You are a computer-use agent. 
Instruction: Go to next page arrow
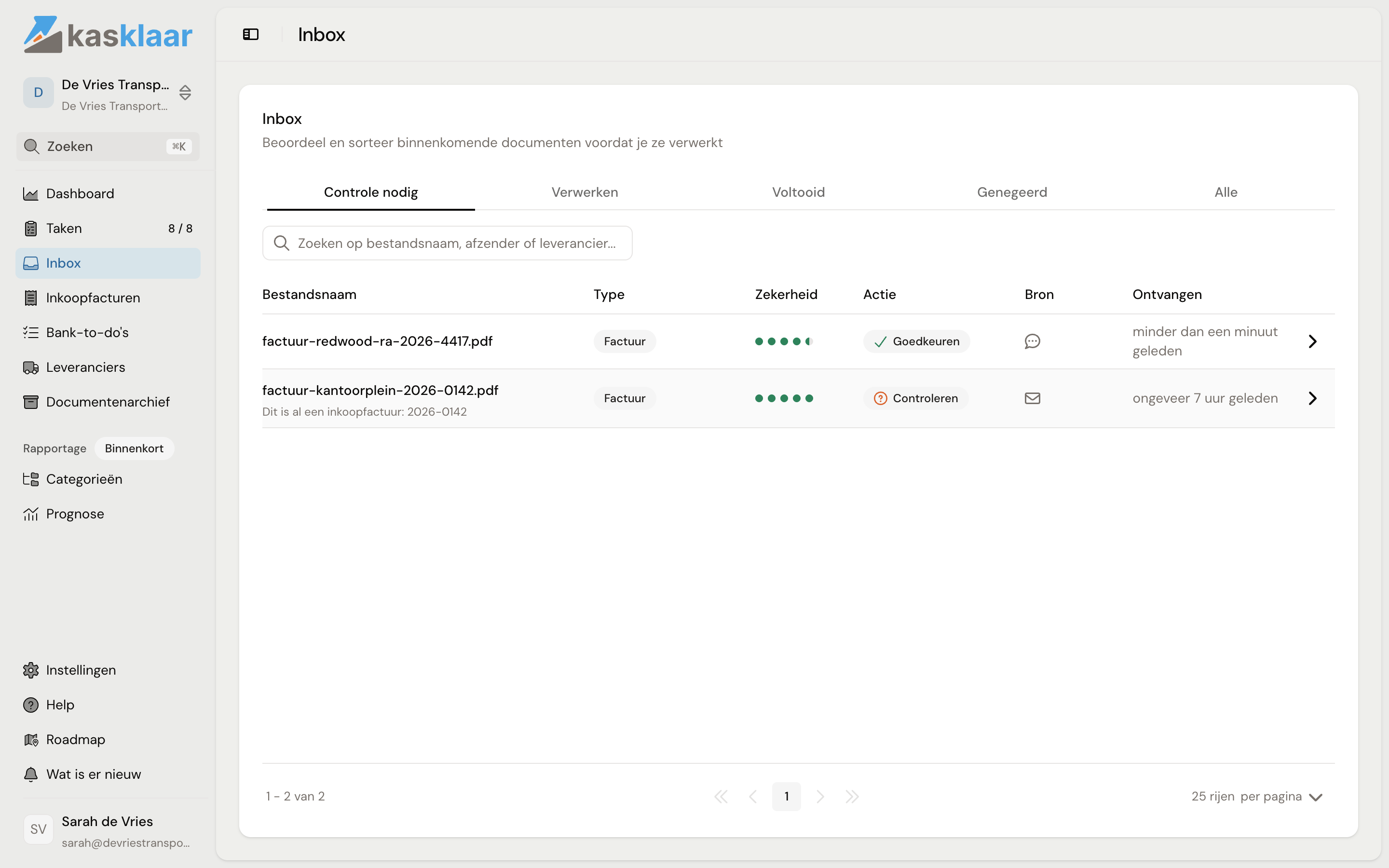point(820,797)
